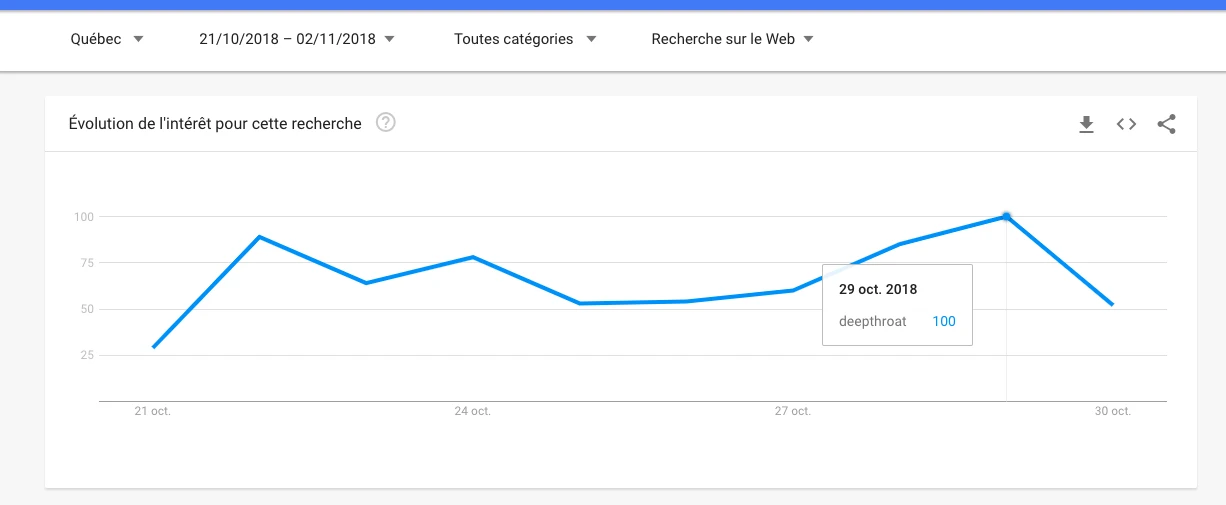The width and height of the screenshot is (1226, 505).
Task: Click the deepthroat term in tooltip
Action: 873,321
